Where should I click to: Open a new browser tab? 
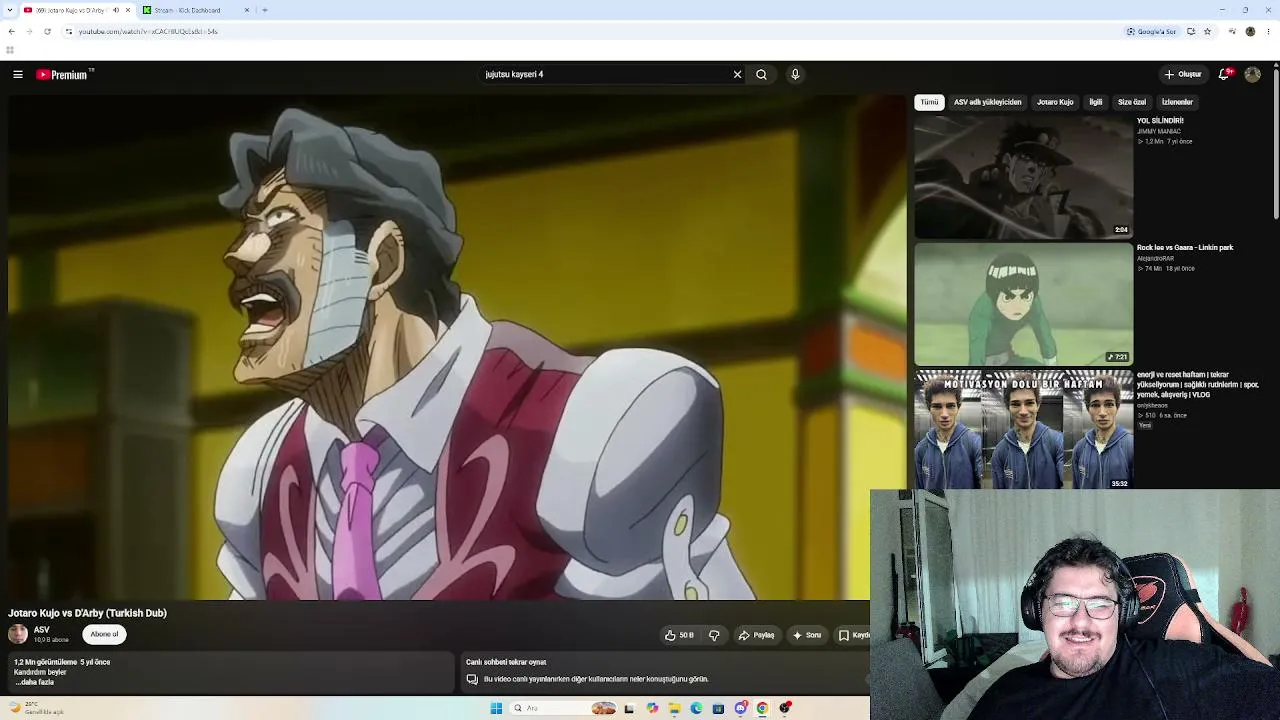pos(265,10)
